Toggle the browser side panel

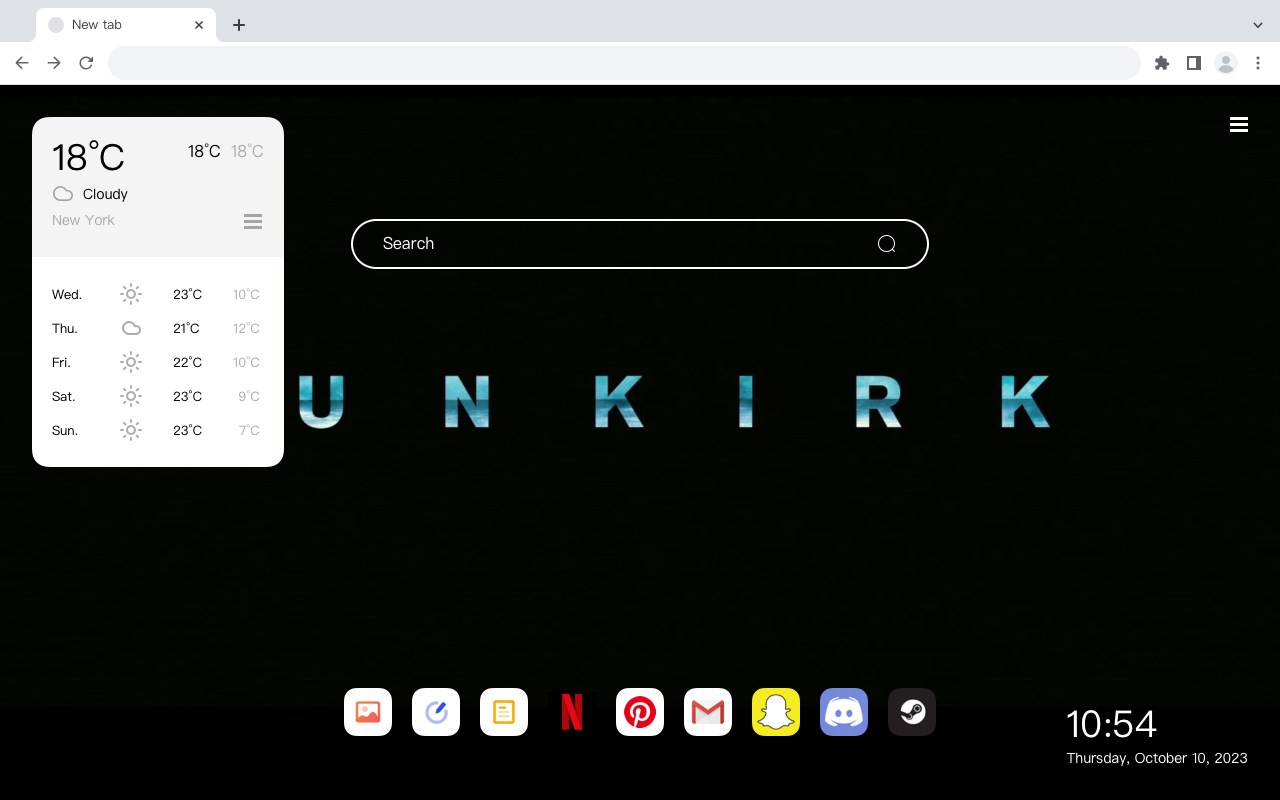tap(1194, 63)
